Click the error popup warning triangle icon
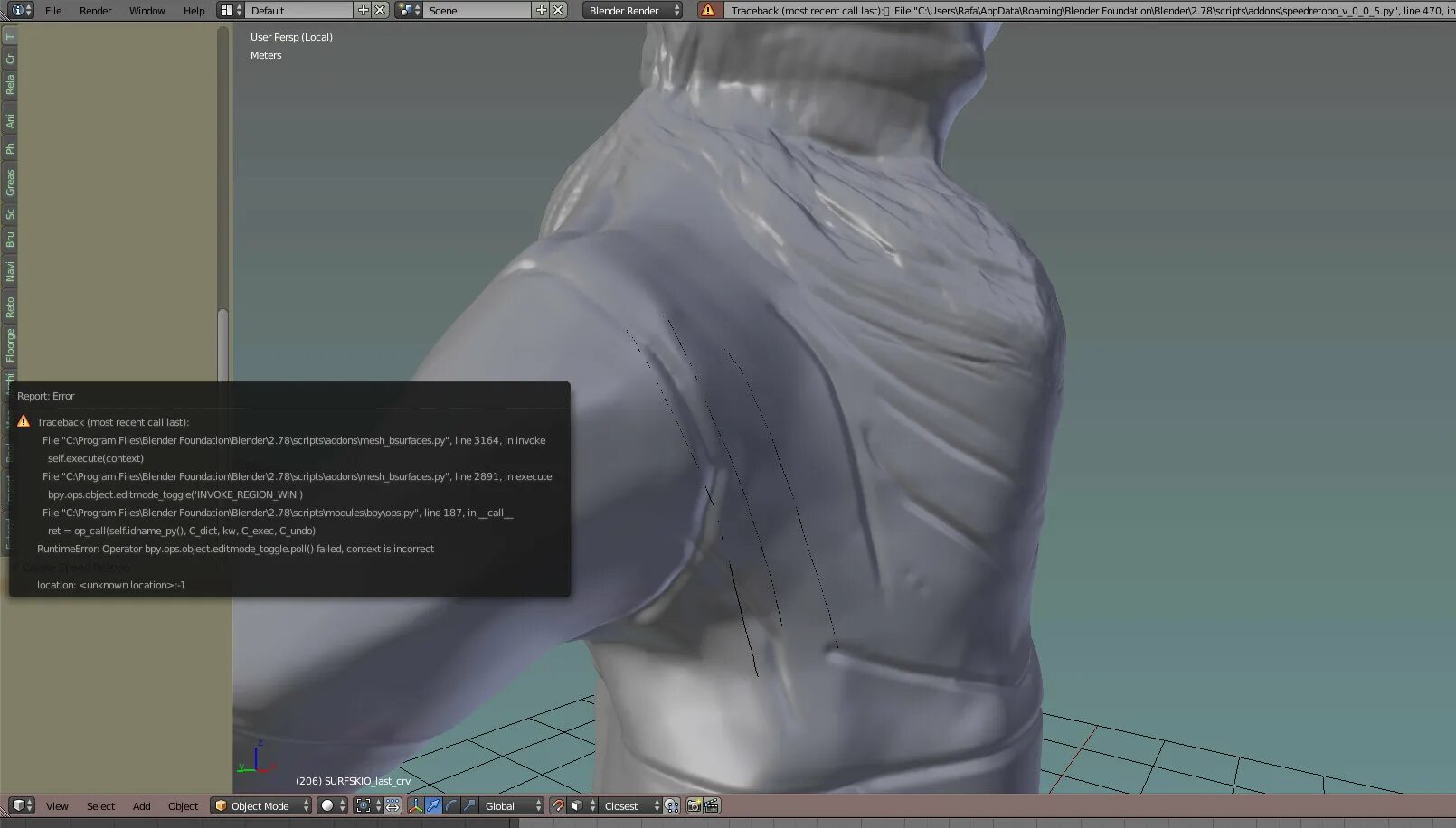The image size is (1456, 828). (x=24, y=421)
